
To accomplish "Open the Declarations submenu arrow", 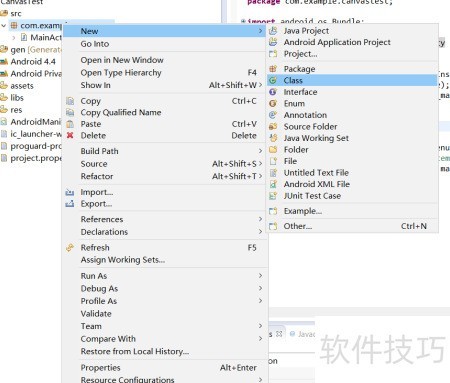I will point(260,232).
